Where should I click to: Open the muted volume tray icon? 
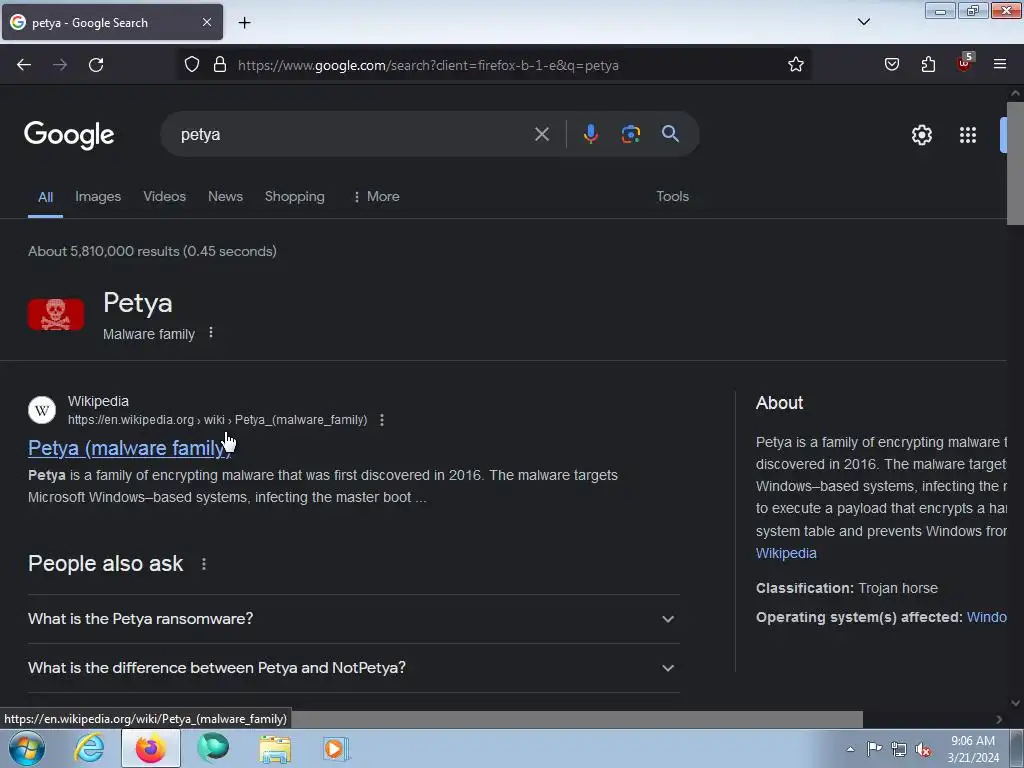(x=923, y=749)
